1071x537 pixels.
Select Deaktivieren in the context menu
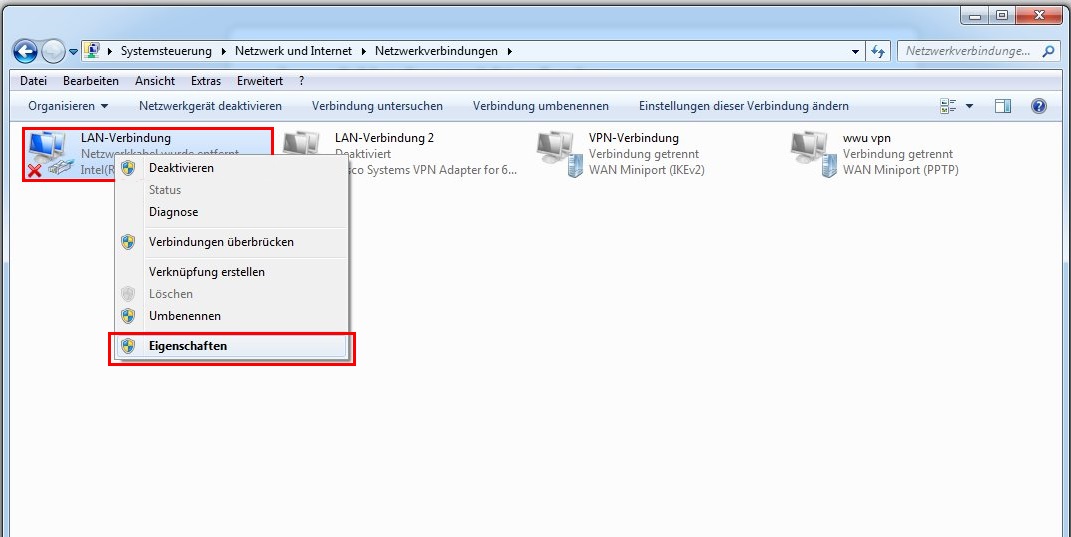click(x=181, y=168)
